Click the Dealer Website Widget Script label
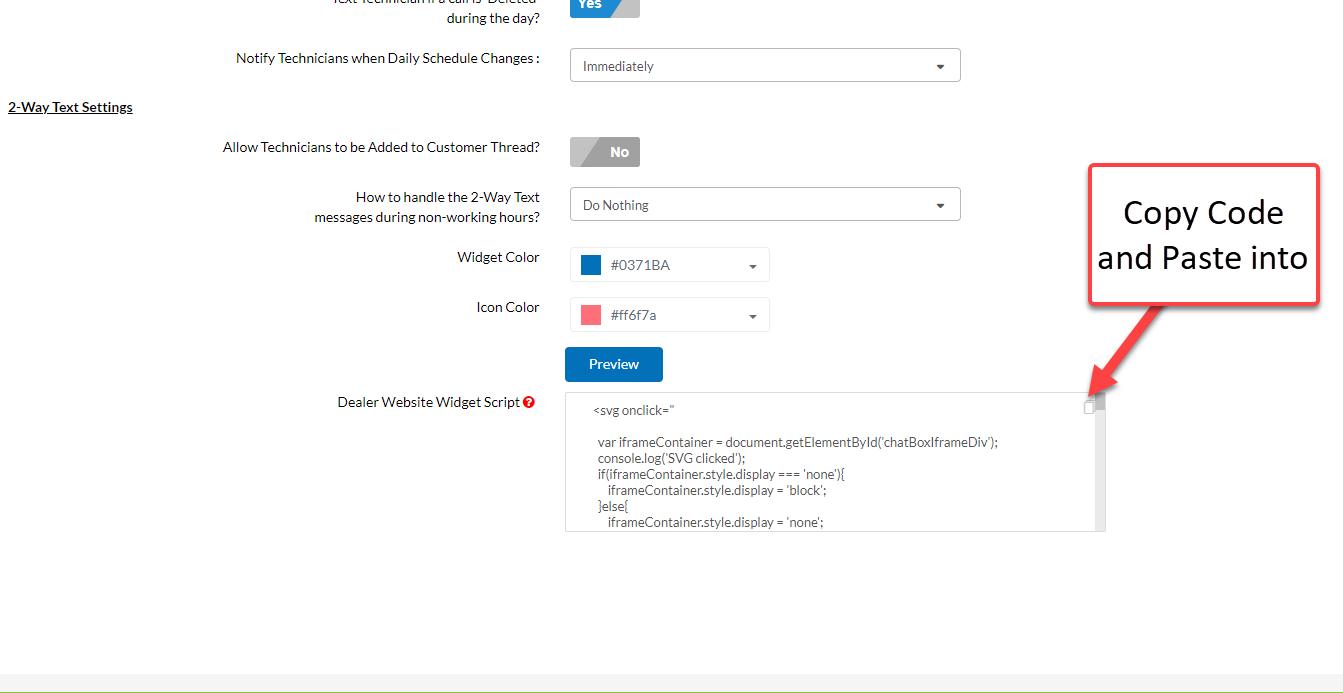 coord(428,402)
